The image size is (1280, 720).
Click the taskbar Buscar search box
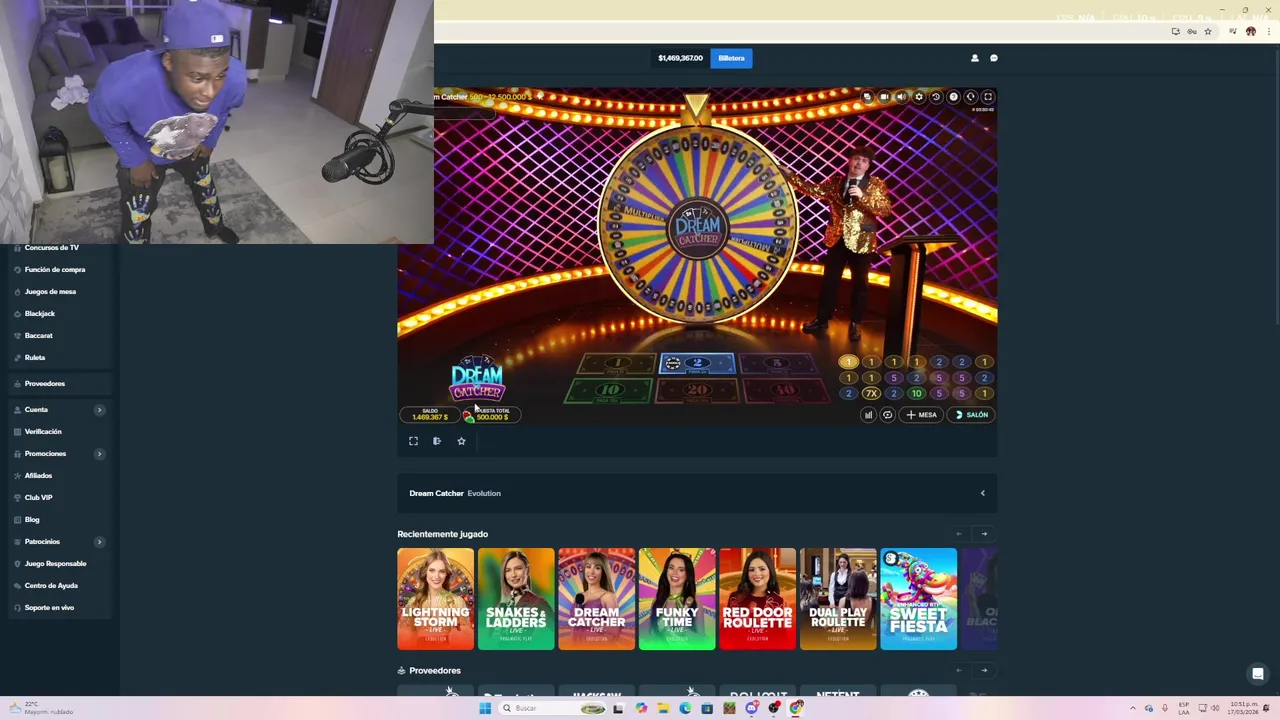(552, 708)
